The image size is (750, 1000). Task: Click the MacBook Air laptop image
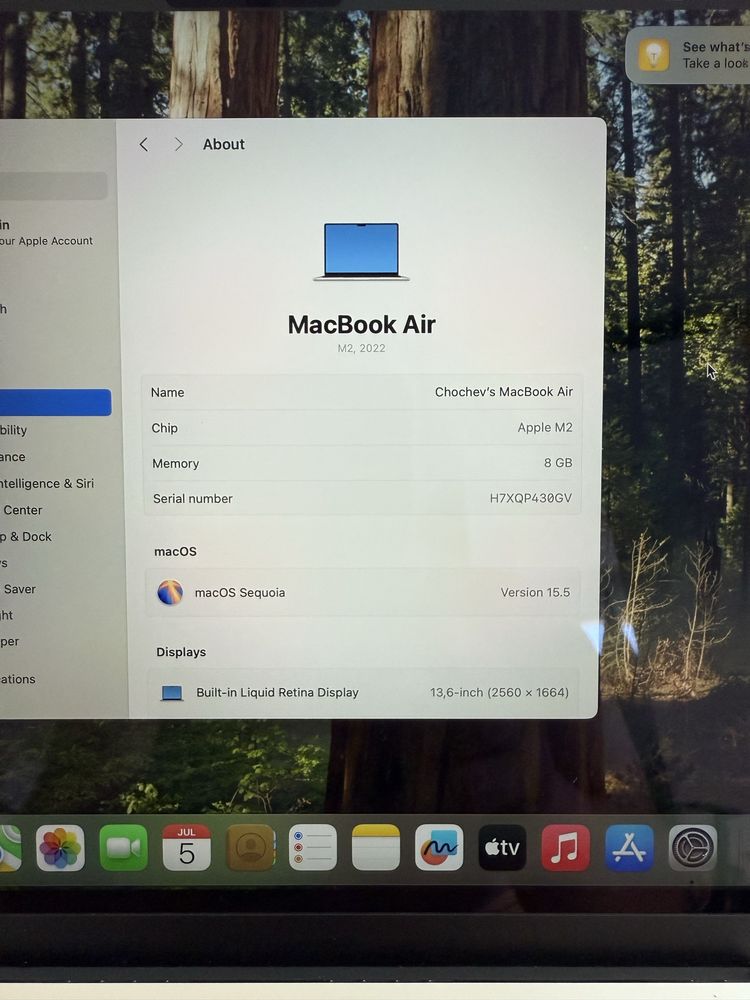[361, 251]
